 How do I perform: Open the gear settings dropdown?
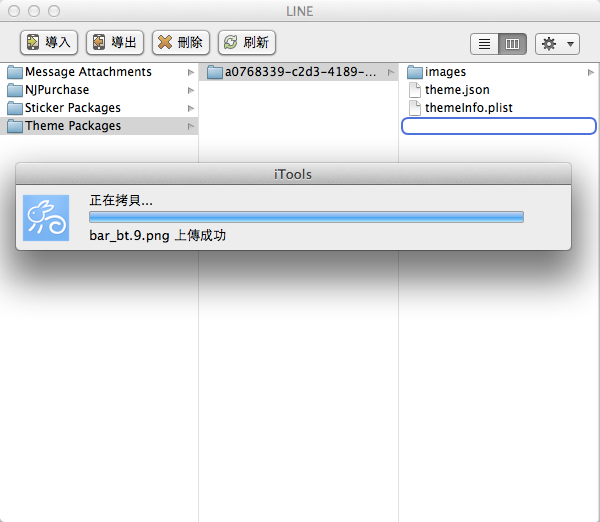(557, 44)
